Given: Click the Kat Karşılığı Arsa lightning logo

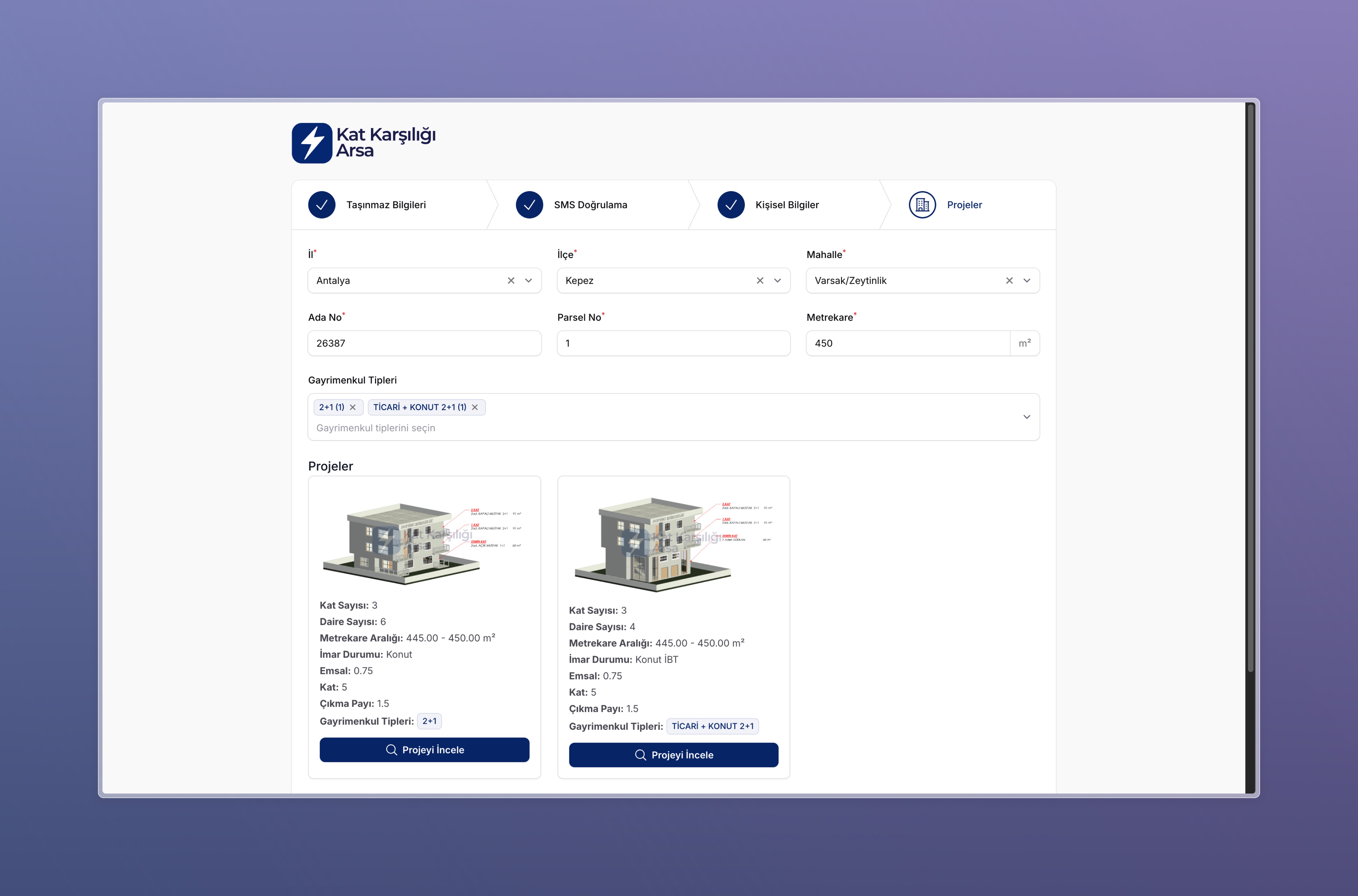Looking at the screenshot, I should click(x=311, y=143).
